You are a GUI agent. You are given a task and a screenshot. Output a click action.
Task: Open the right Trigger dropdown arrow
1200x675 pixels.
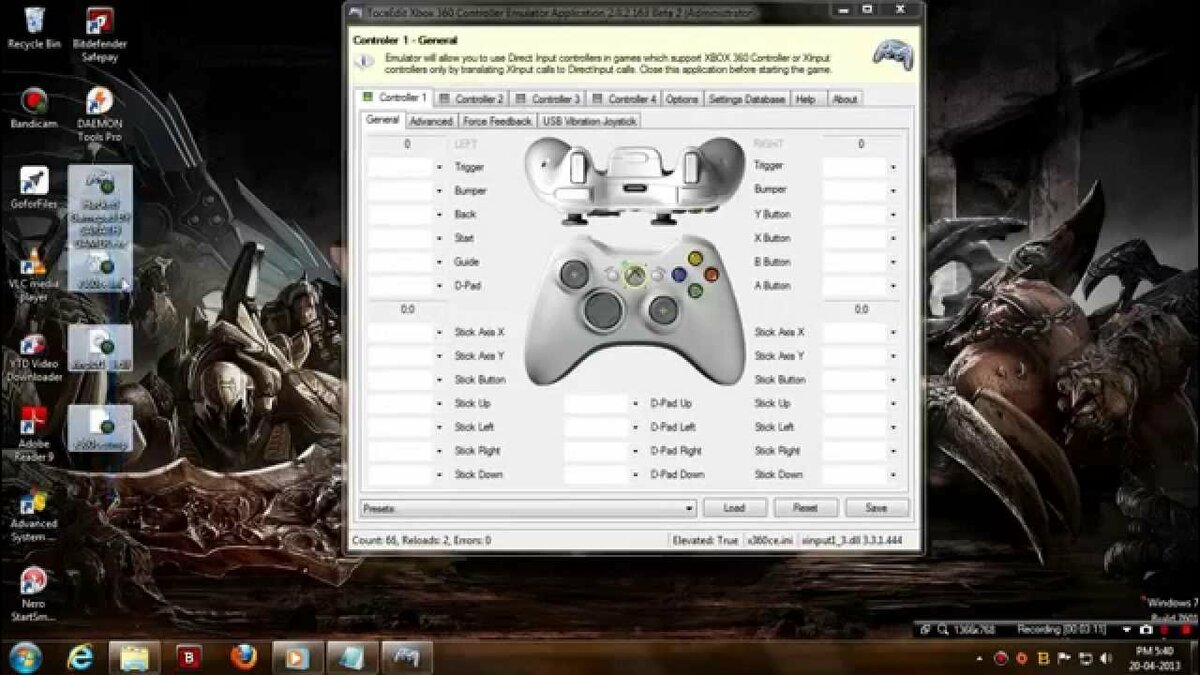892,167
